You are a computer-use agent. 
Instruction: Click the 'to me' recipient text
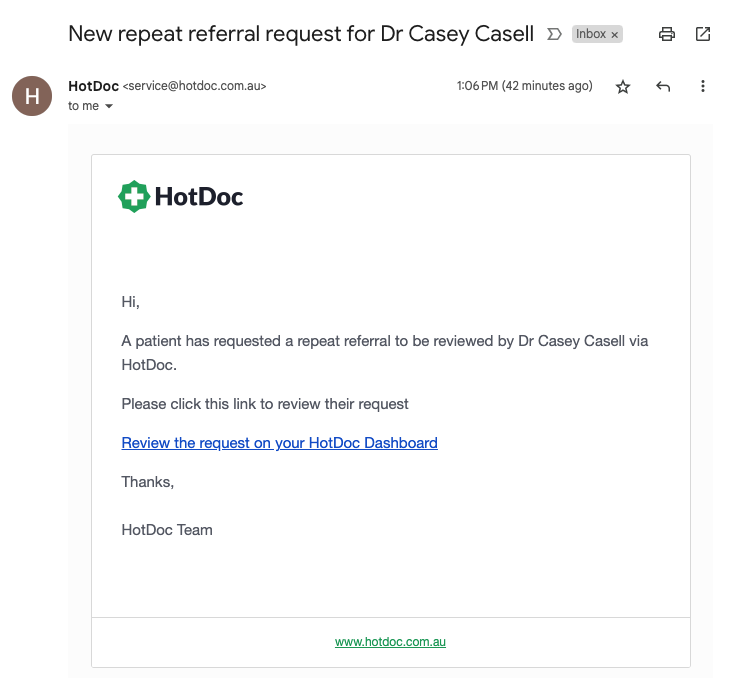83,106
